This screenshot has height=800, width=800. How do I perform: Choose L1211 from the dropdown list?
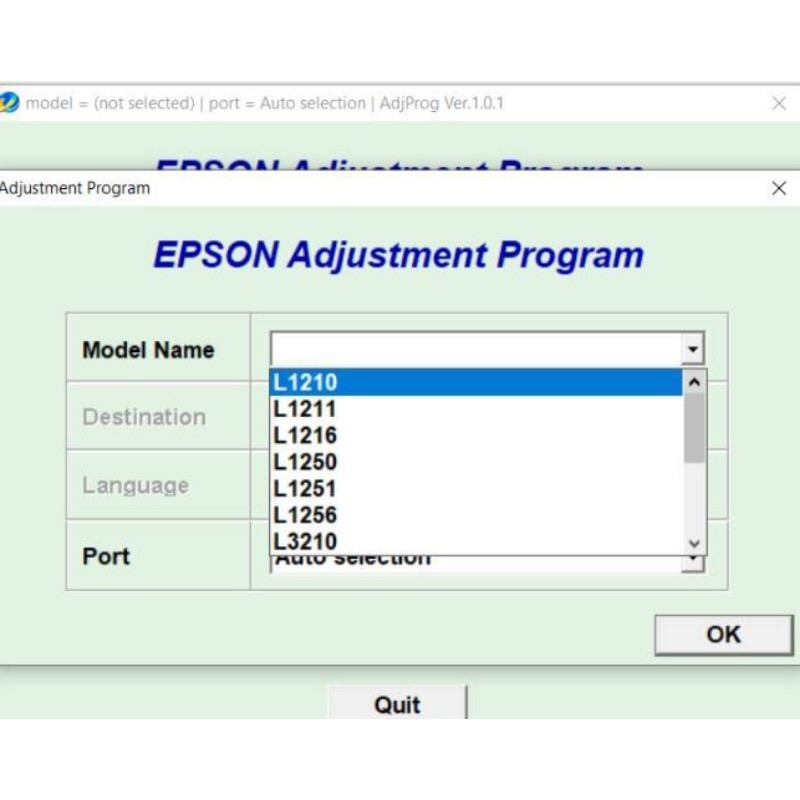pos(476,409)
